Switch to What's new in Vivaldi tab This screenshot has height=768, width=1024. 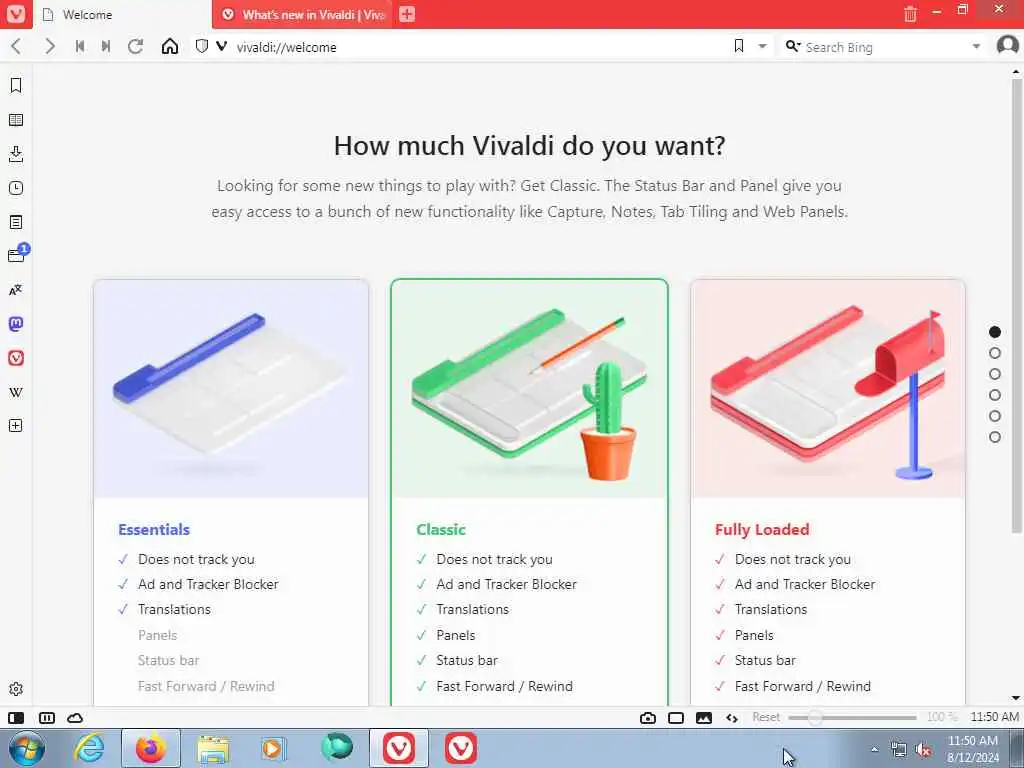coord(303,14)
